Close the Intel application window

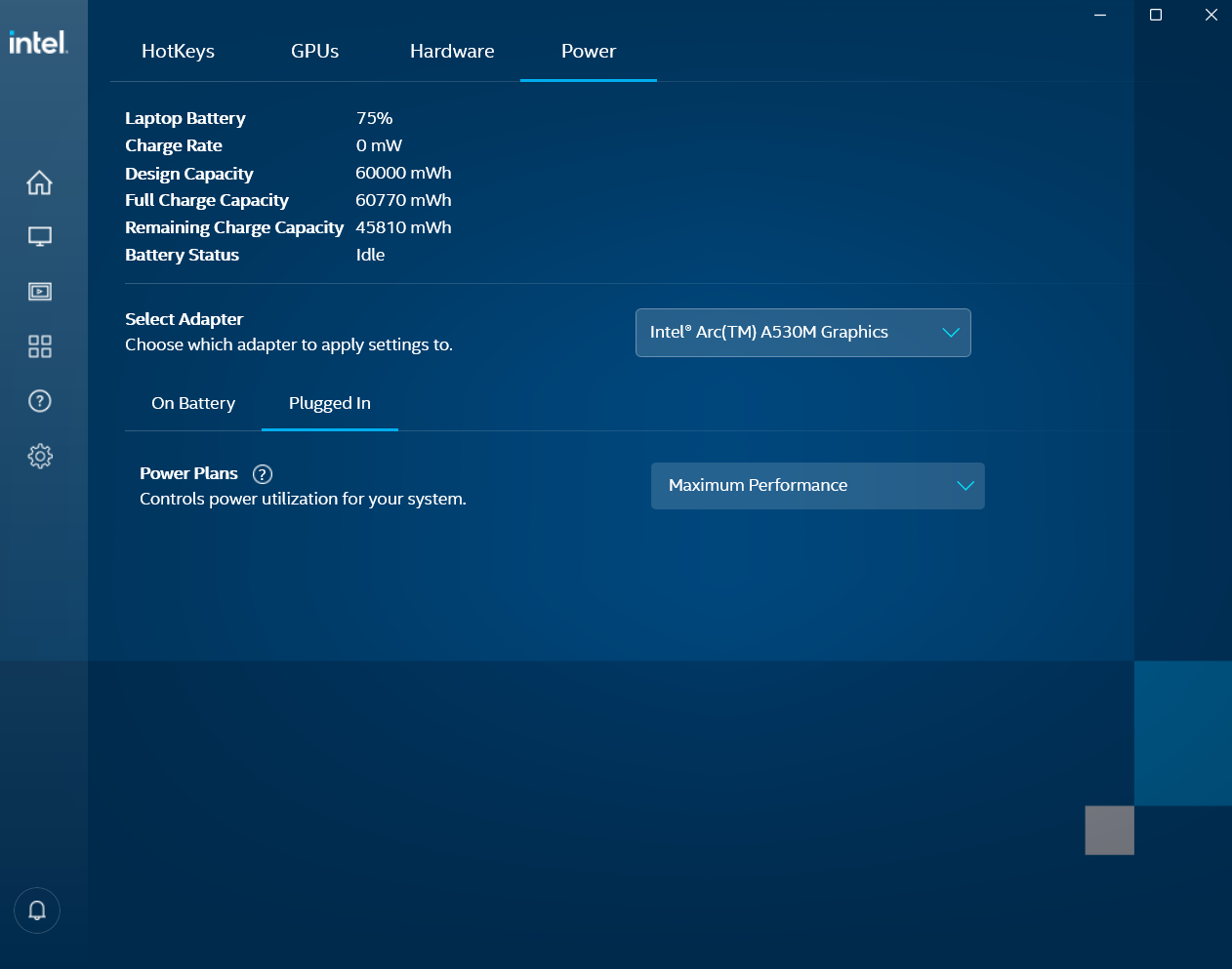tap(1211, 15)
